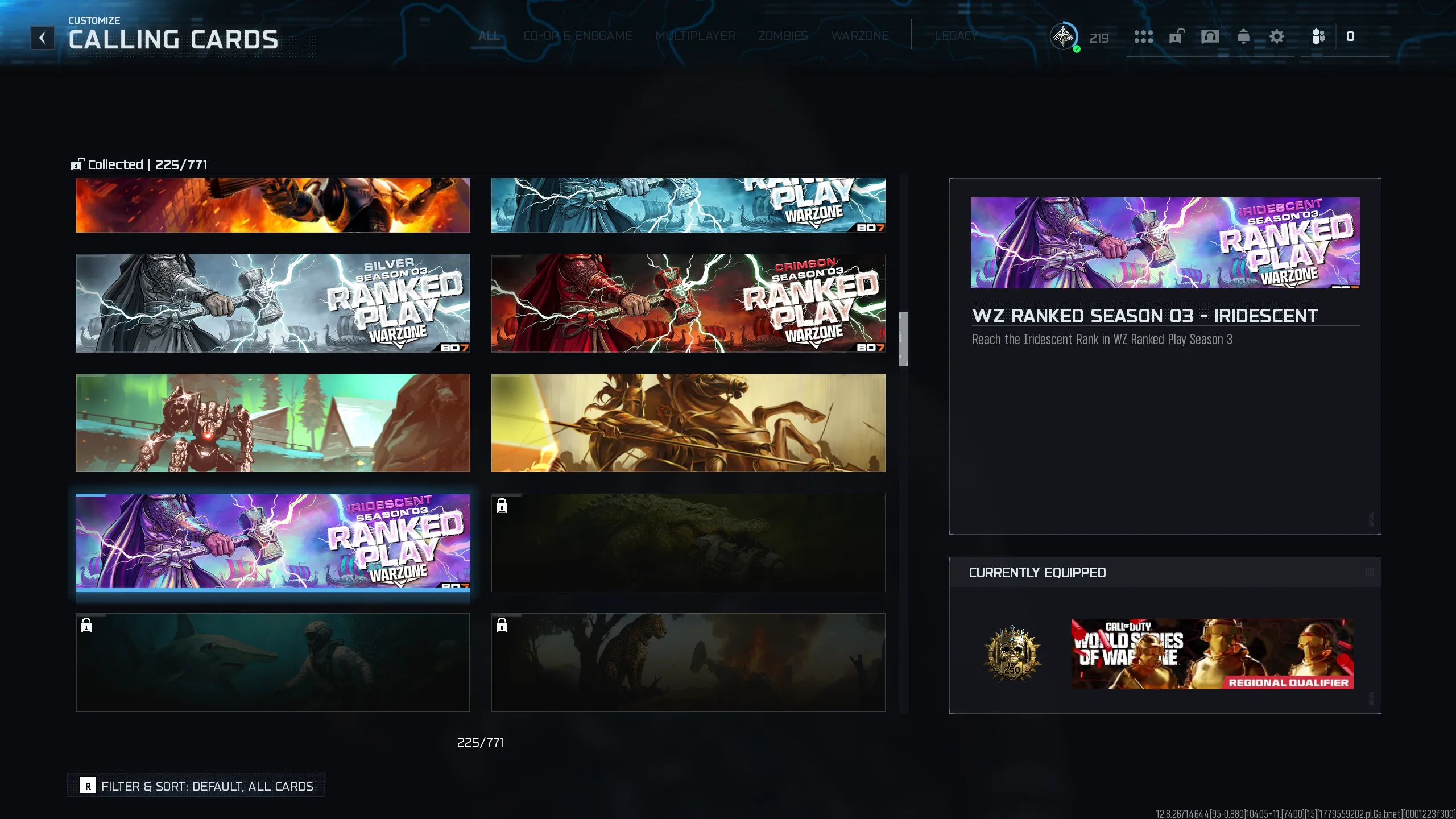The height and width of the screenshot is (819, 1456).
Task: Select the blue lightning Ranked Play Warzone card
Action: 688,205
